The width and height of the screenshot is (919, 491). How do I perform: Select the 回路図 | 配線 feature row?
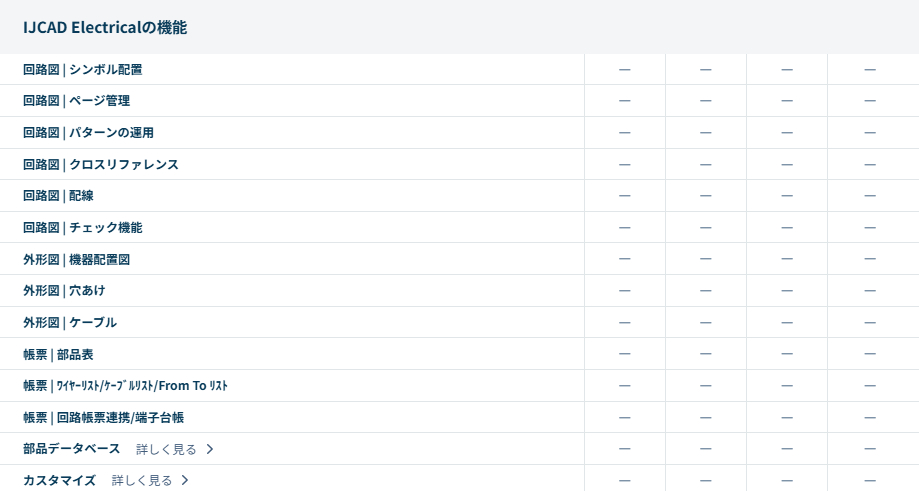[x=58, y=196]
